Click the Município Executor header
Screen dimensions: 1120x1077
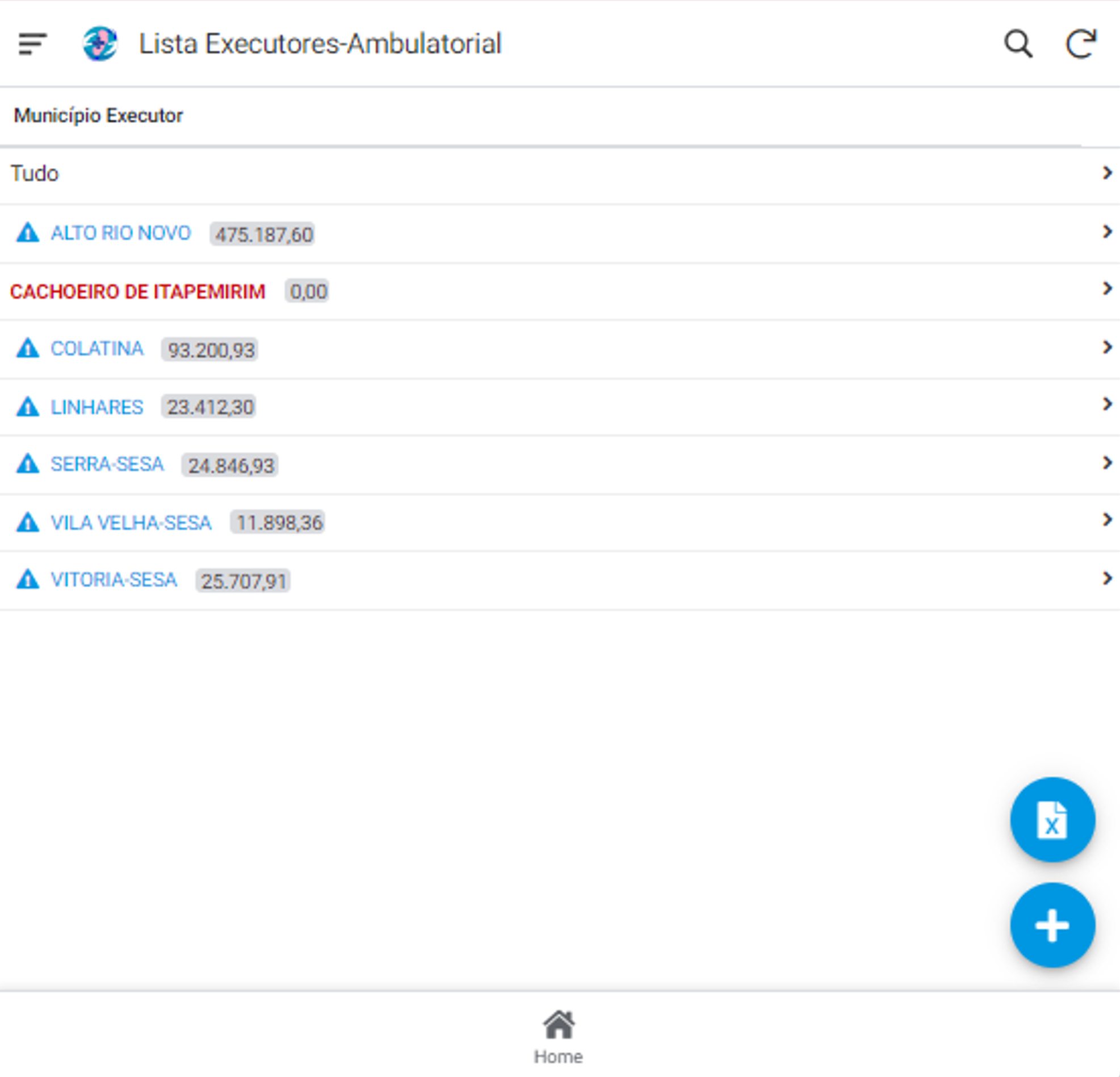(98, 116)
